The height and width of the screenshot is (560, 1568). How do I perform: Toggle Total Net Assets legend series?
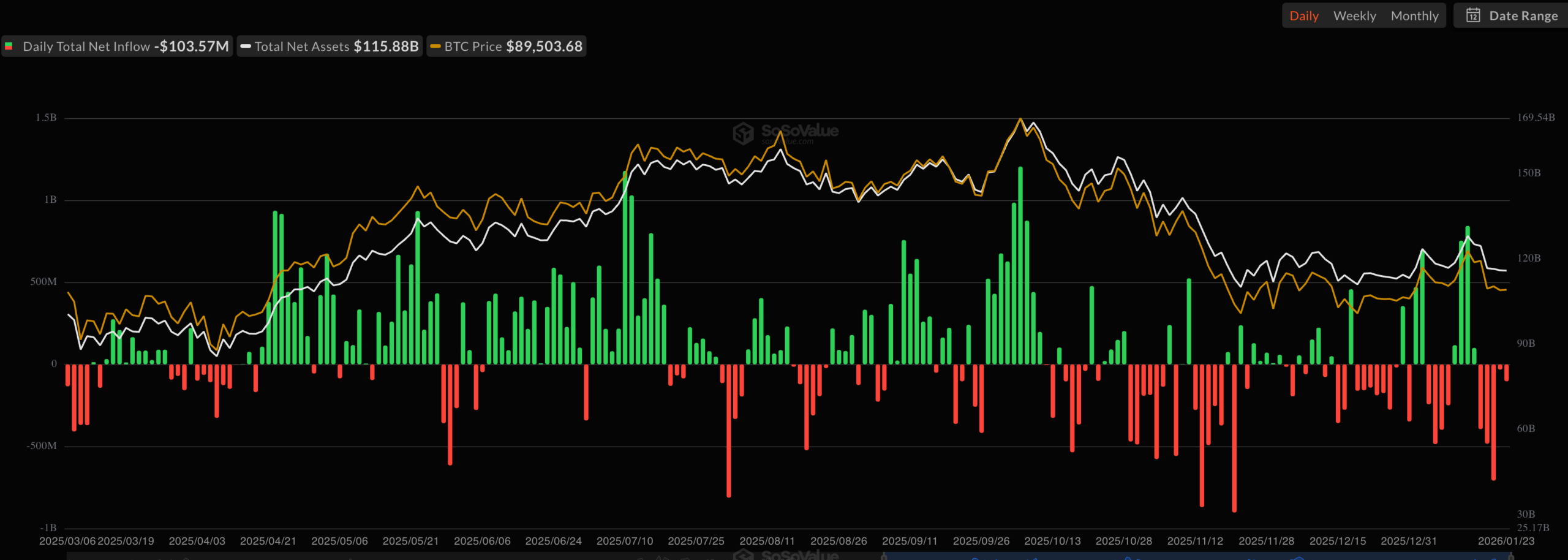point(330,47)
